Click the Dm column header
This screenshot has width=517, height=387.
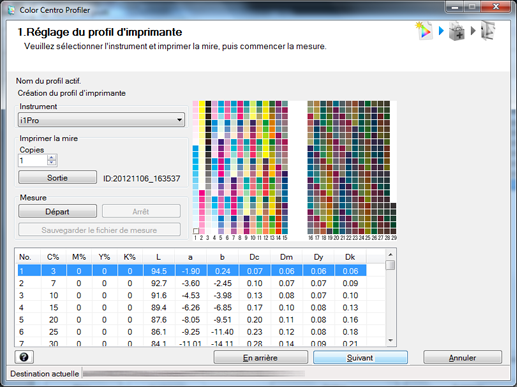(x=287, y=257)
